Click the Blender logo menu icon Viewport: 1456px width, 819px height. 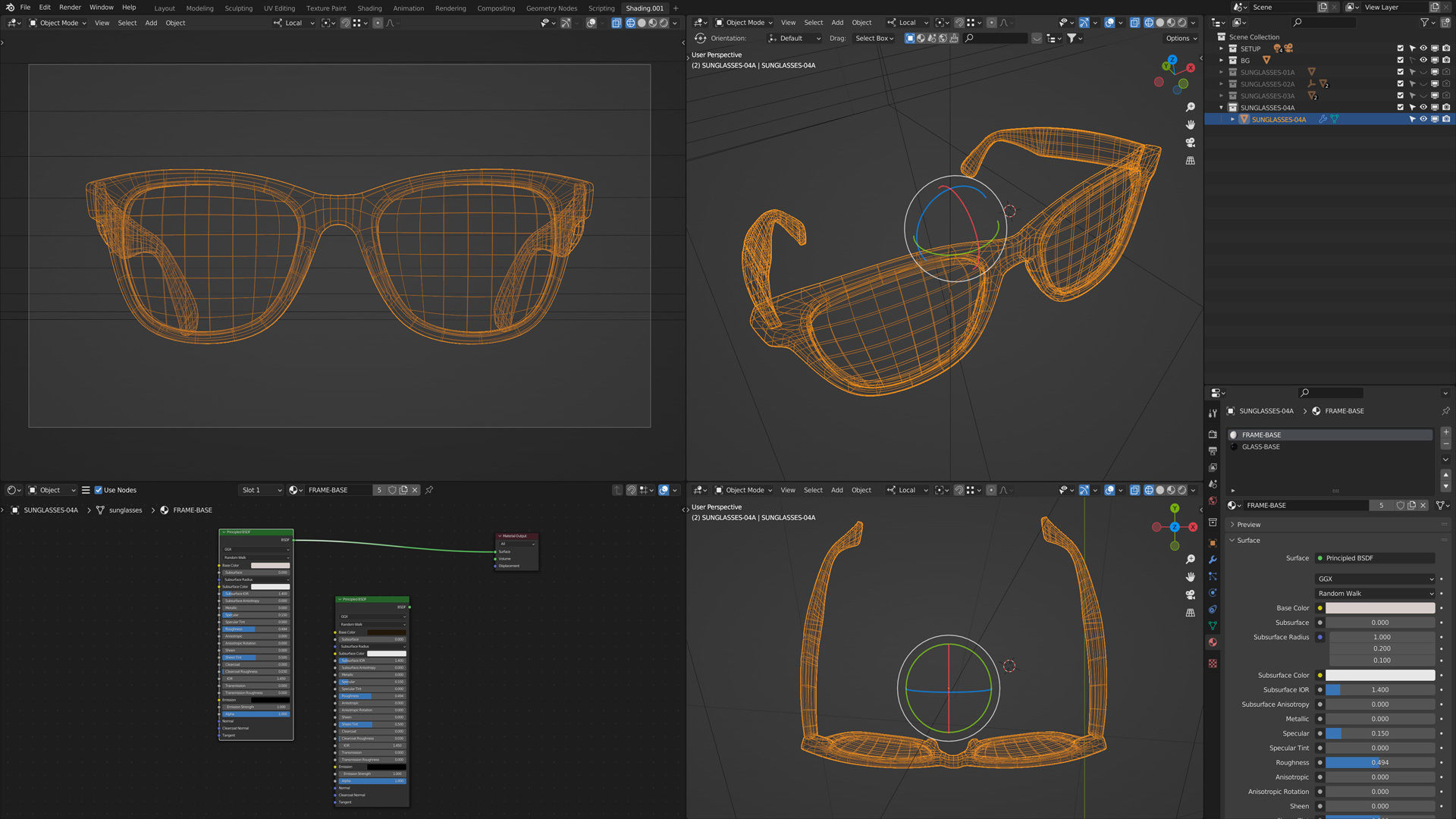click(10, 8)
